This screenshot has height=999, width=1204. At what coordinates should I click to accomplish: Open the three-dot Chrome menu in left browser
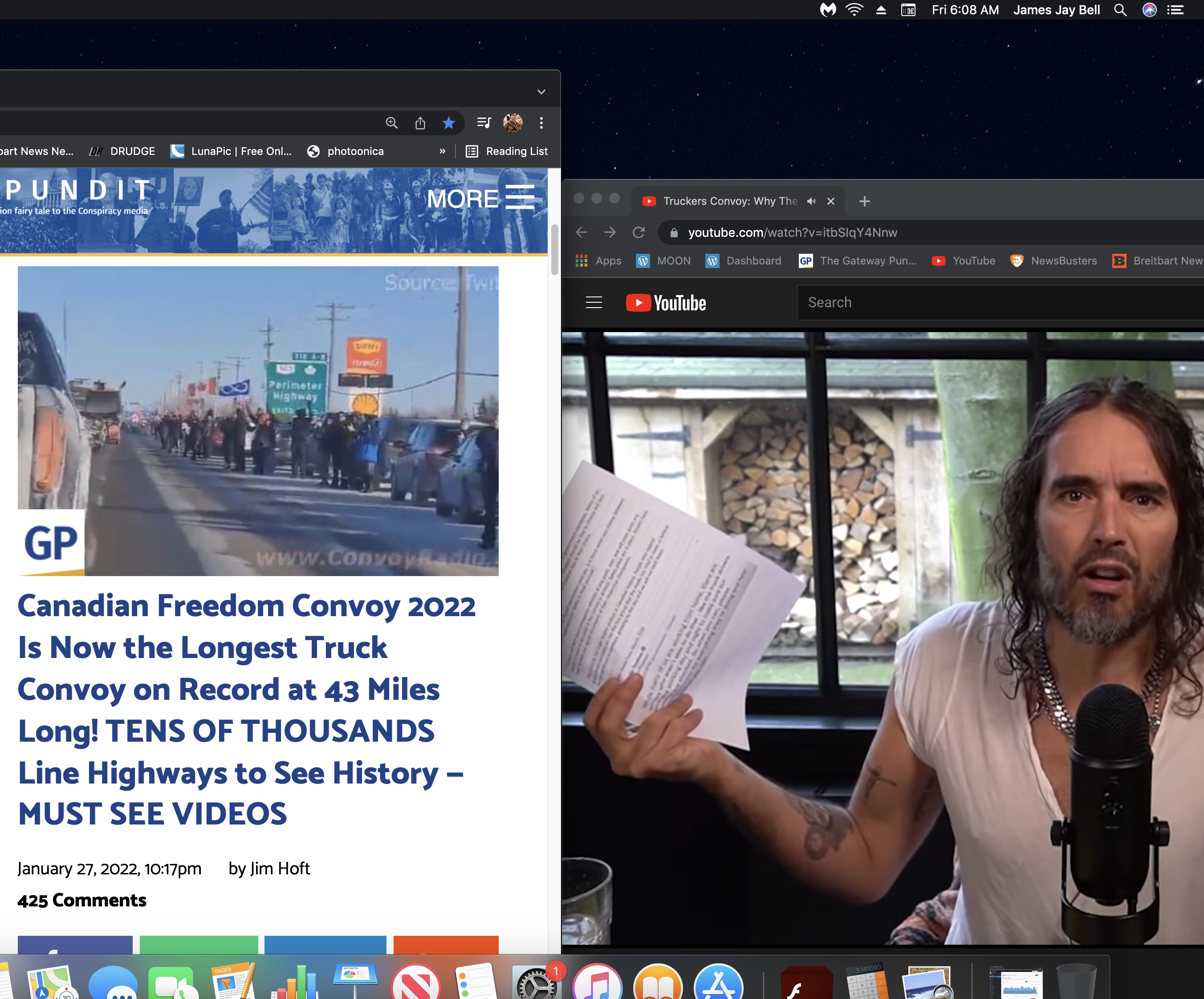tap(541, 123)
